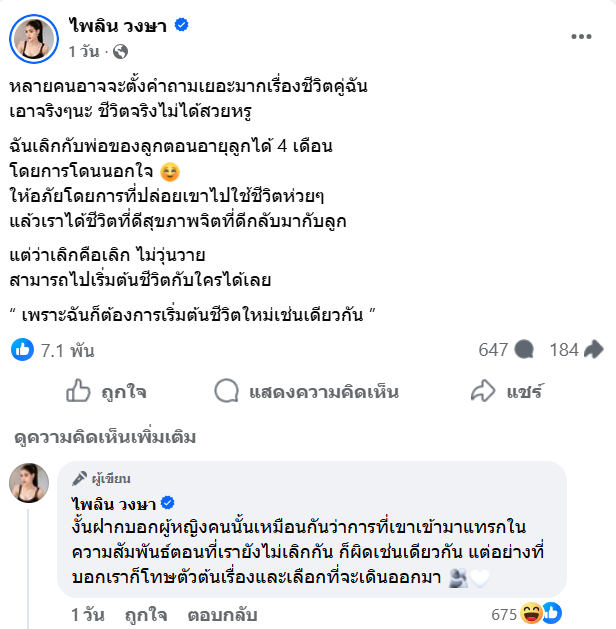The height and width of the screenshot is (629, 616).
Task: Open the post author profile name link
Action: pos(119,25)
